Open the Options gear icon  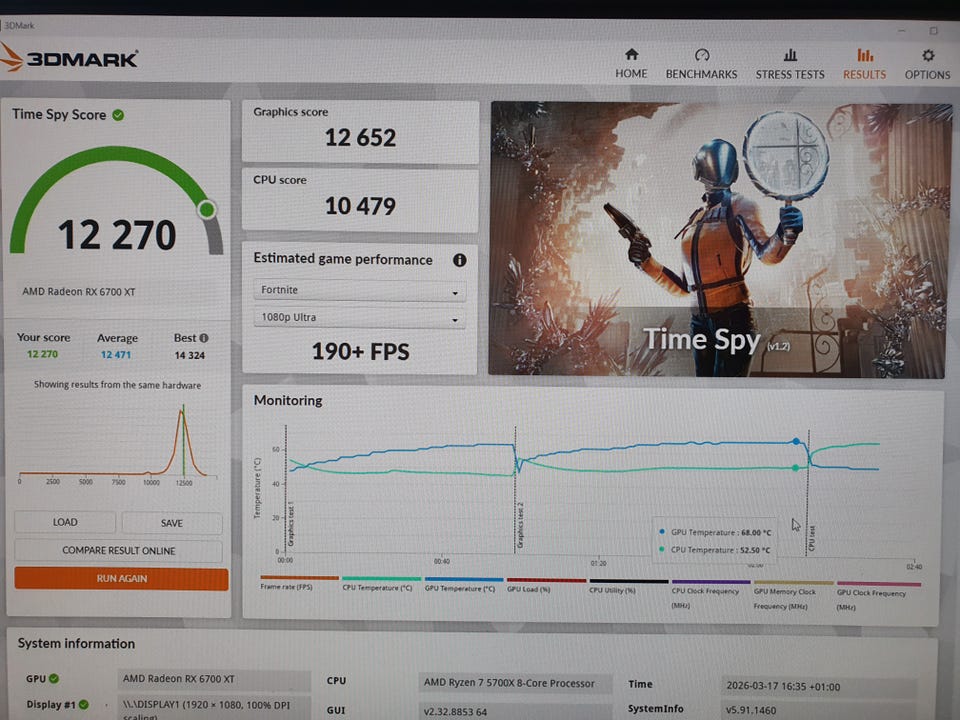(928, 55)
